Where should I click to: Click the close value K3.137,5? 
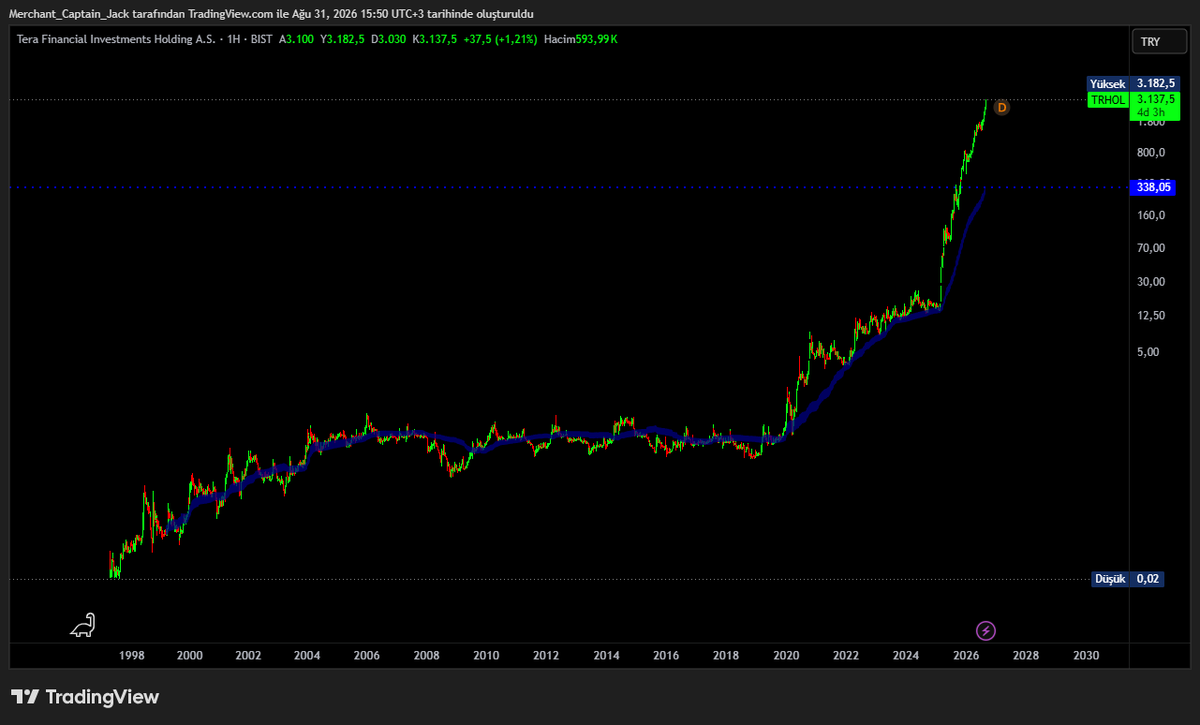(435, 39)
